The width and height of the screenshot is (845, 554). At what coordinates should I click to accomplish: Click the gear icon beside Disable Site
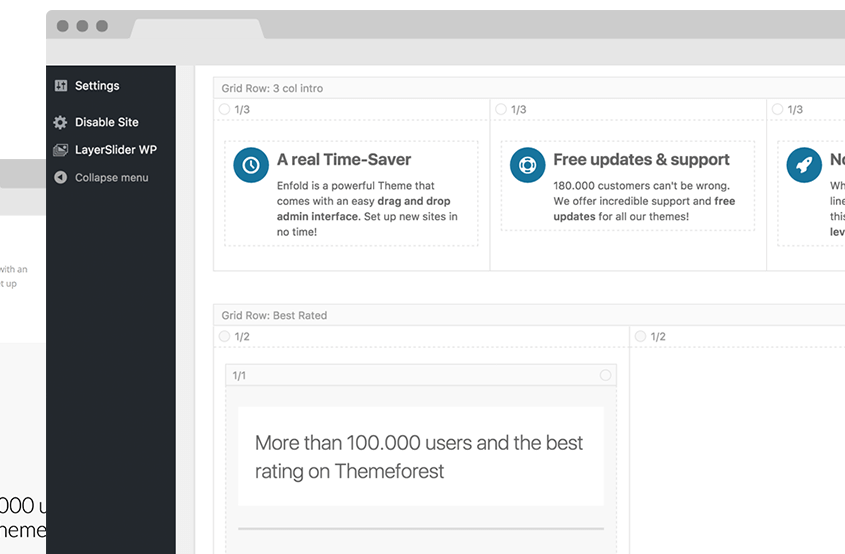(x=61, y=122)
